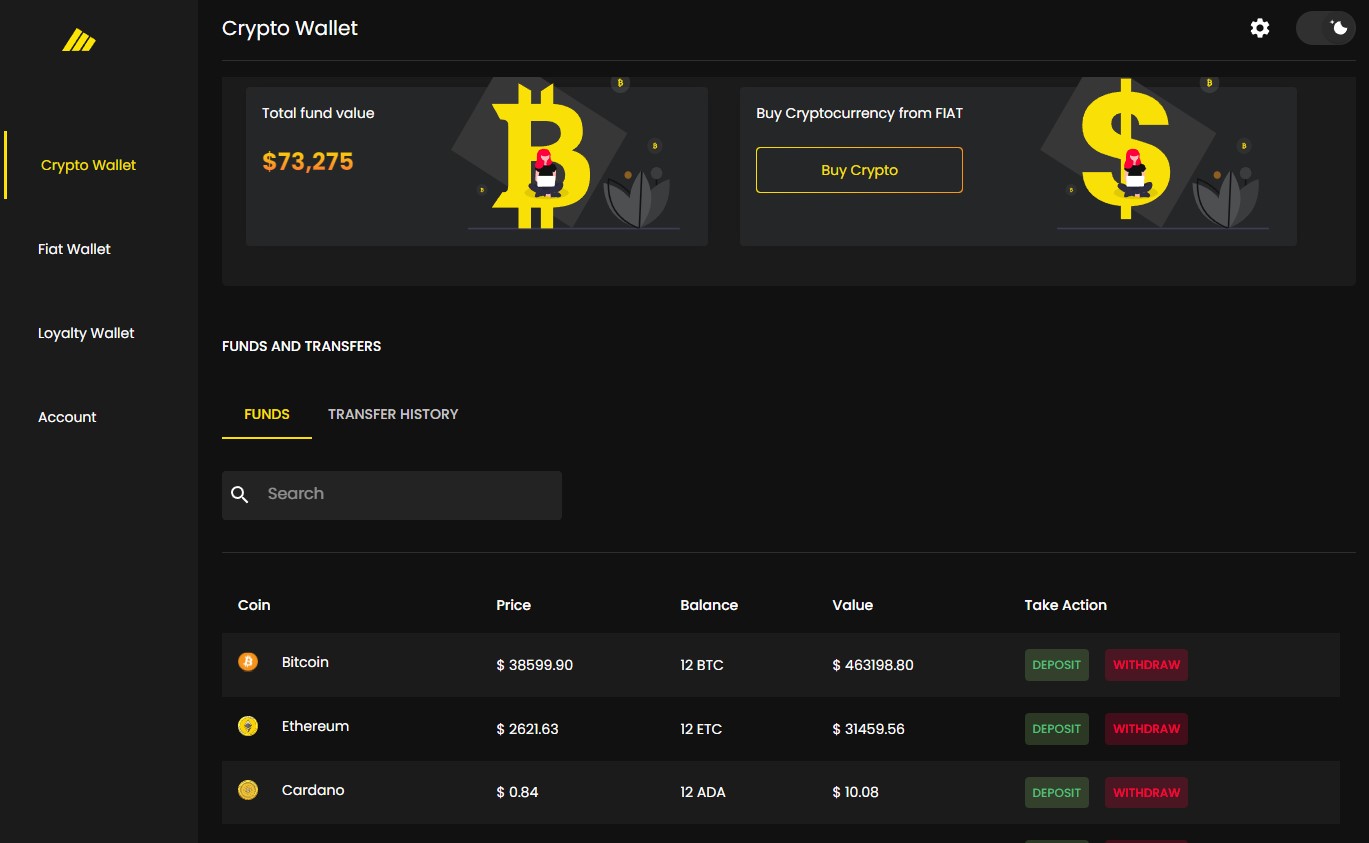Switch to Transfer History tab
Screen dimensions: 1369x843
coord(393,414)
